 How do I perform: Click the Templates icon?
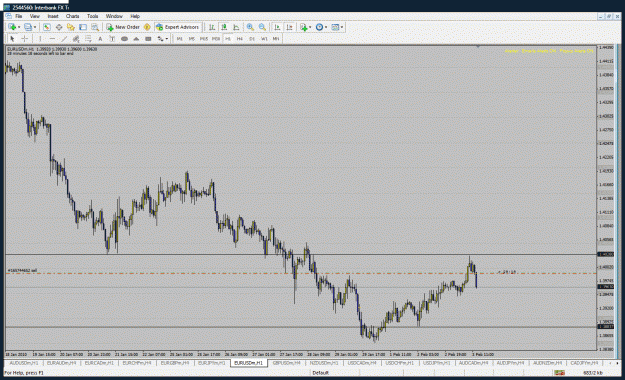[335, 27]
